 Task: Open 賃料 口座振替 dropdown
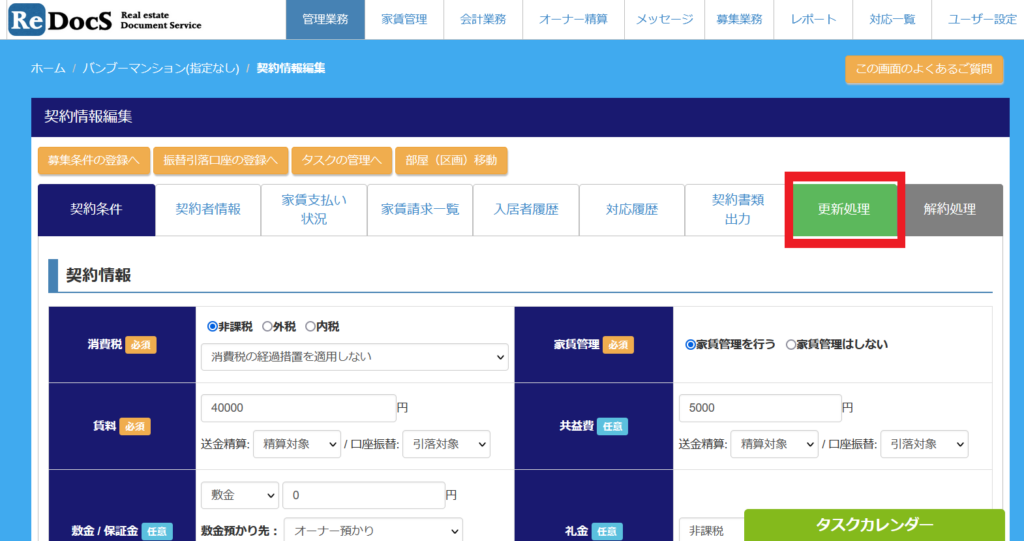(x=447, y=444)
